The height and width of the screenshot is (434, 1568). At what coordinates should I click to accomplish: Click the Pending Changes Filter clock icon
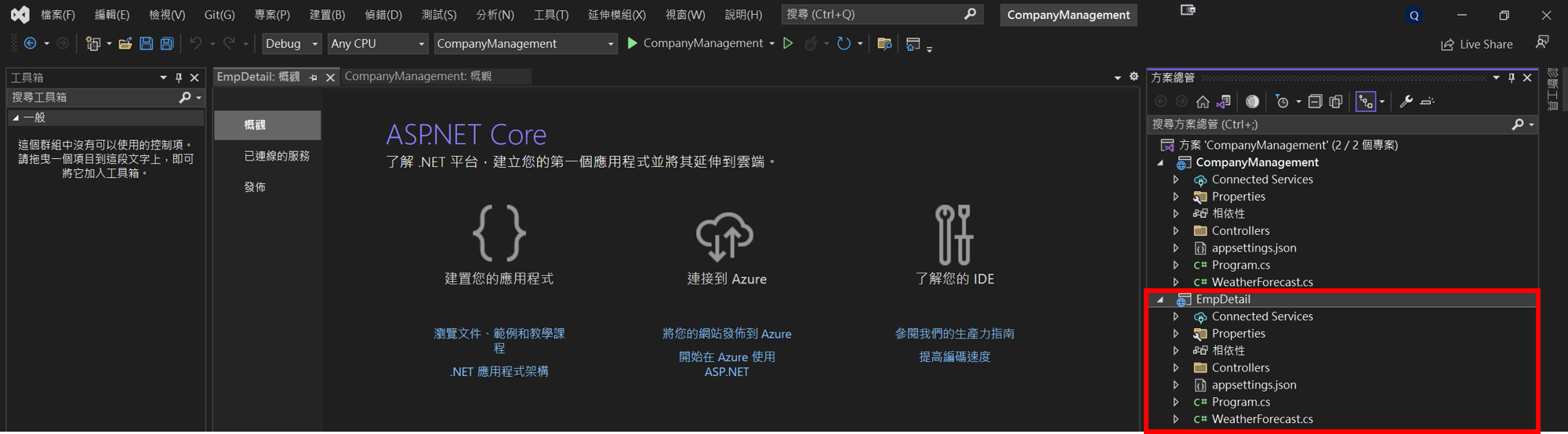pos(1282,101)
